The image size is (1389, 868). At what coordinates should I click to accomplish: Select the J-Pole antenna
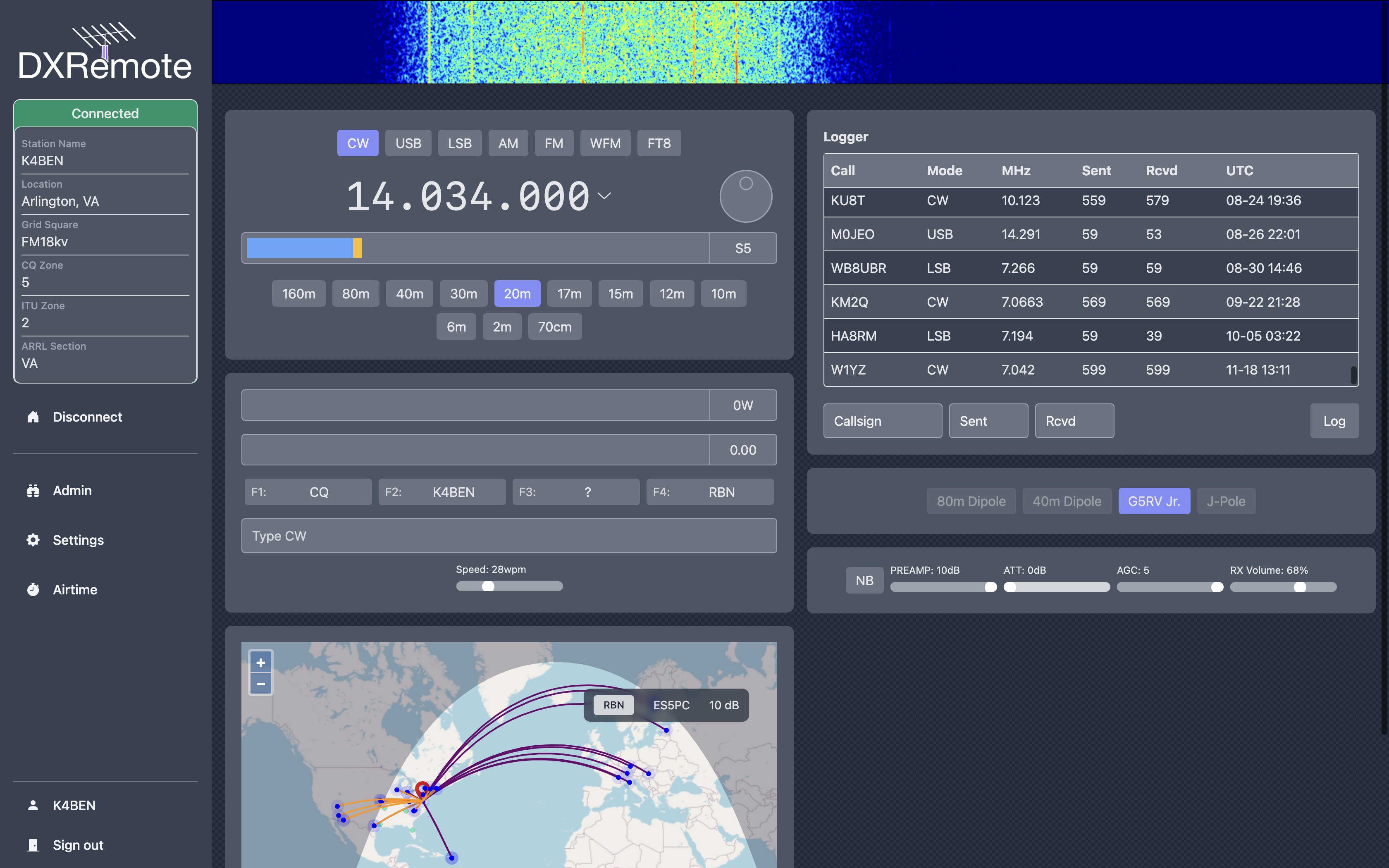(1225, 501)
